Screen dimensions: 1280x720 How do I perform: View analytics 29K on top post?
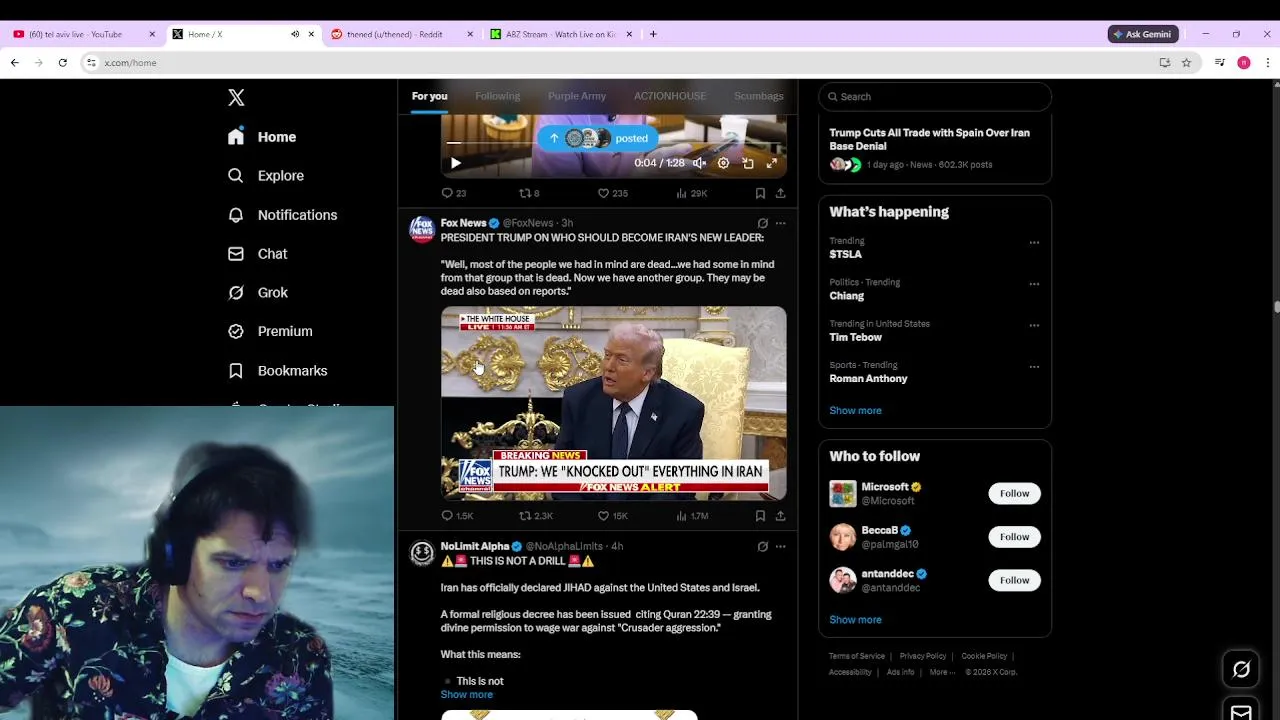(691, 193)
